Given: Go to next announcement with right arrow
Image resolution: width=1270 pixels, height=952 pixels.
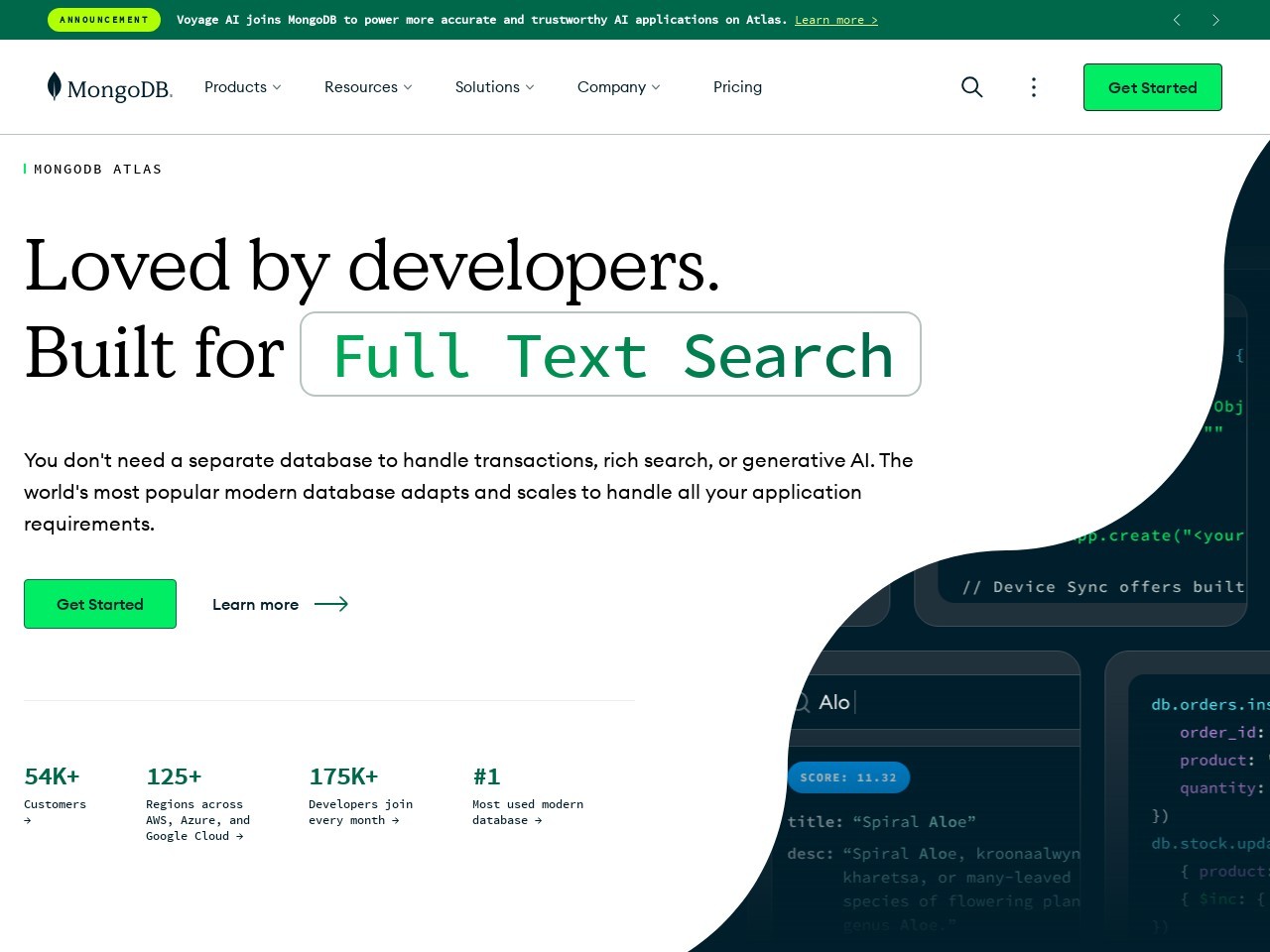Looking at the screenshot, I should [x=1215, y=20].
